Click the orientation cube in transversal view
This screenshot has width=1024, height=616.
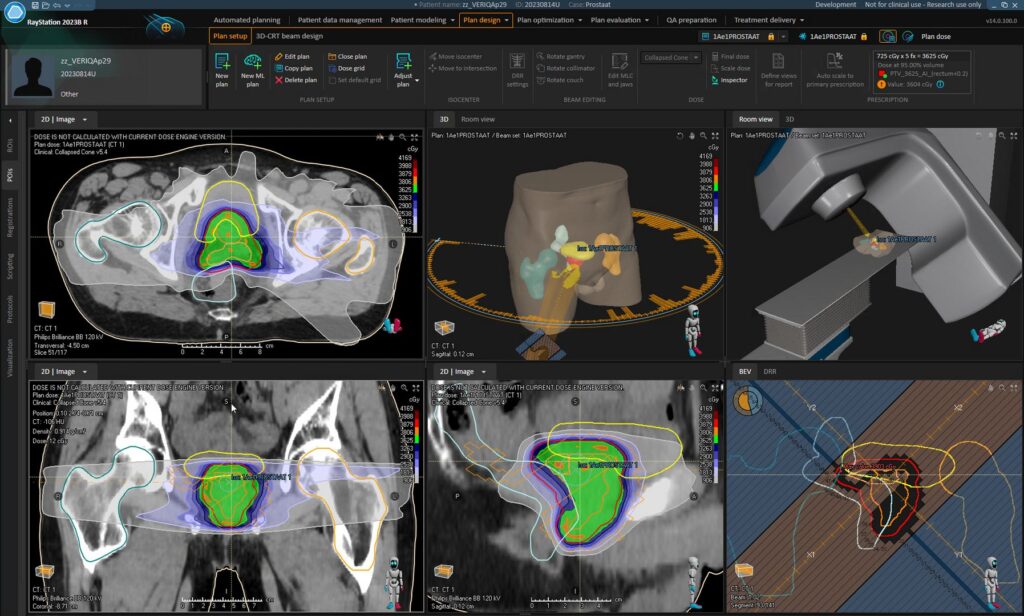(x=46, y=311)
